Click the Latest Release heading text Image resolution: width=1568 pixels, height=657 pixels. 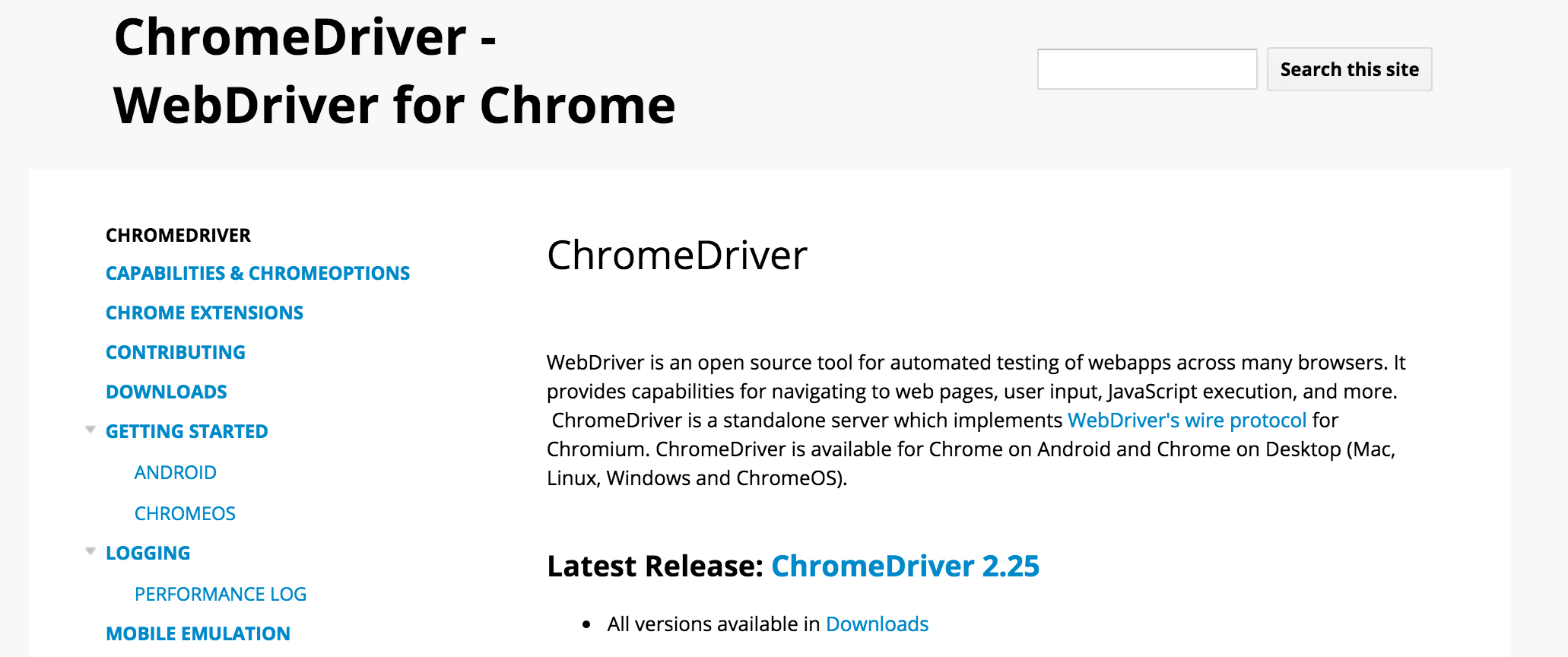[x=655, y=566]
